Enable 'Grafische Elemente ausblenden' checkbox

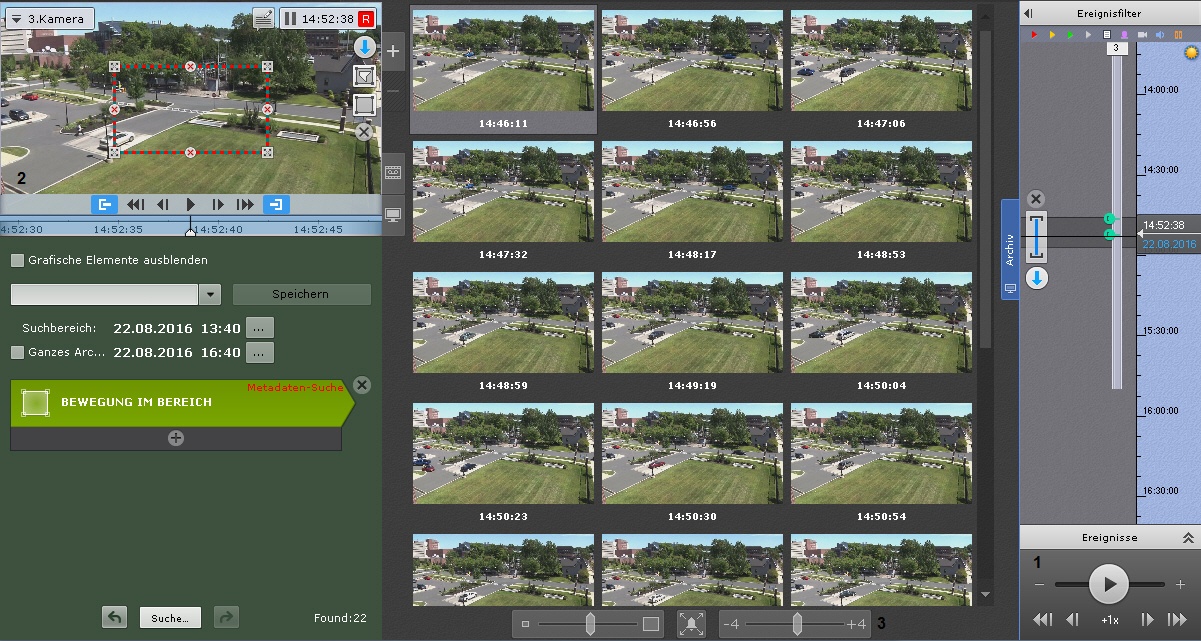[17, 260]
